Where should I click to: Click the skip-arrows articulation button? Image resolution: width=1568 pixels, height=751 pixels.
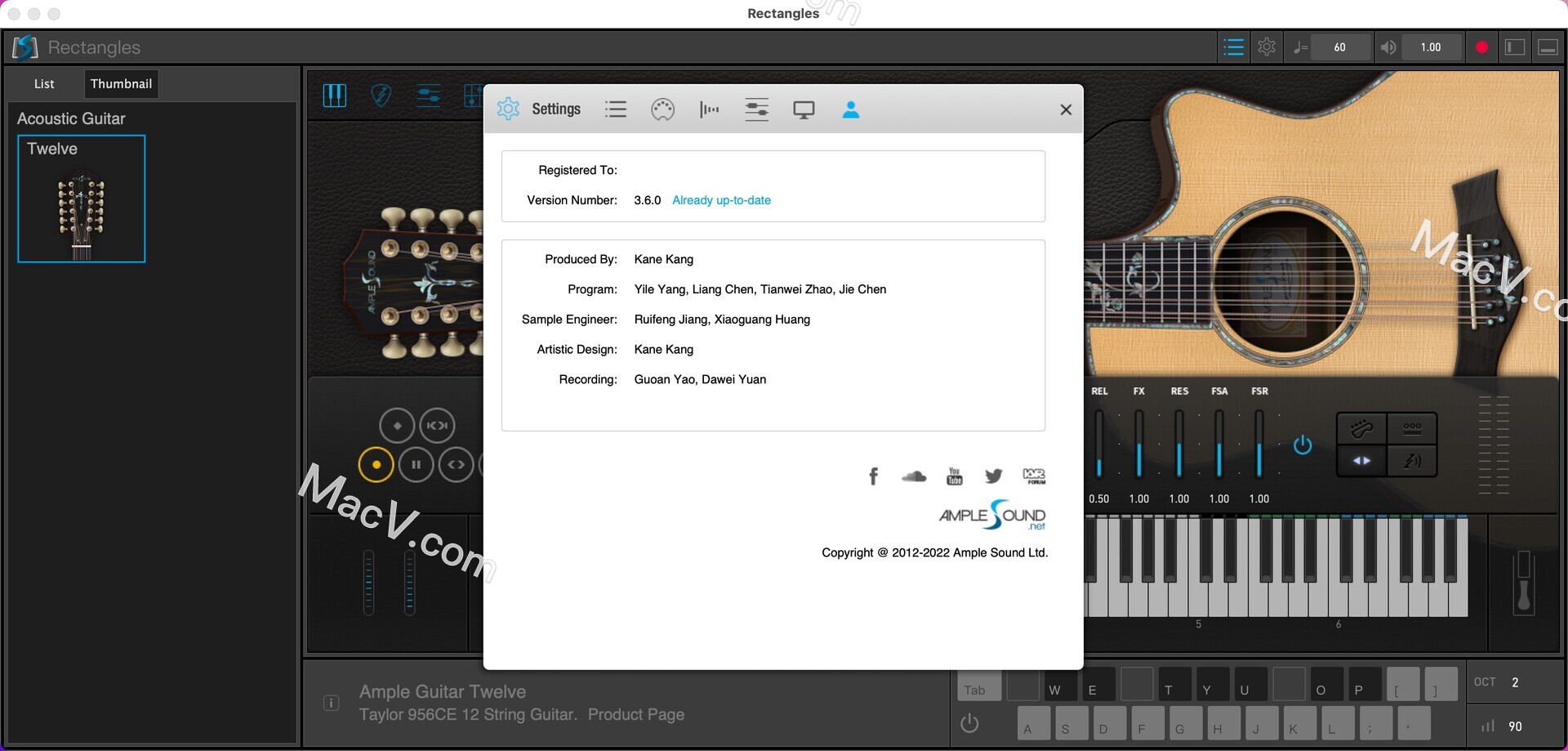pyautogui.click(x=437, y=425)
